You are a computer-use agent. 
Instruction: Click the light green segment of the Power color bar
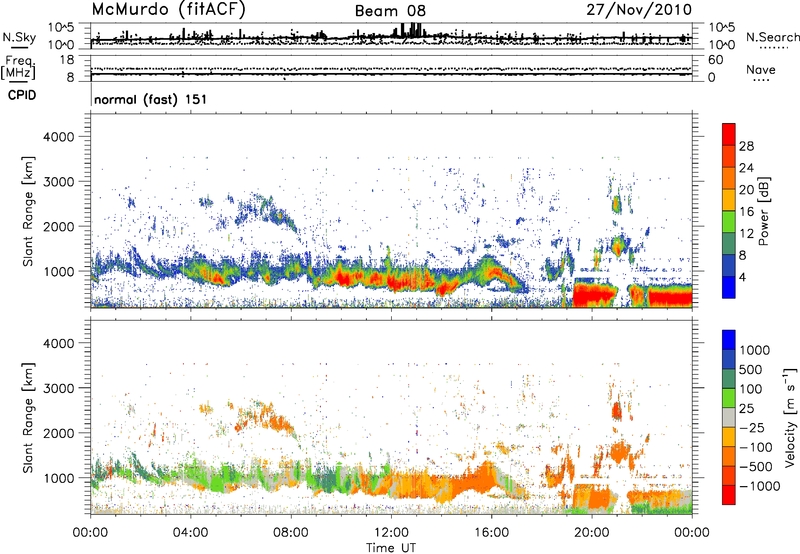tap(729, 222)
